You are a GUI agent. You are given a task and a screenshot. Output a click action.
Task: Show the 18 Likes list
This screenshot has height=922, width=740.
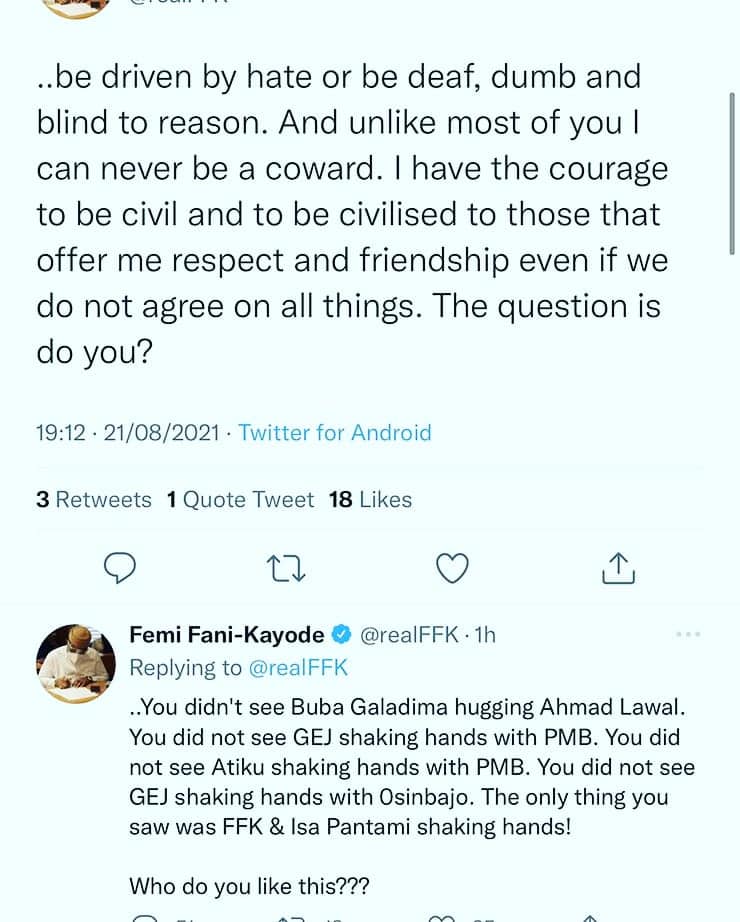point(370,499)
